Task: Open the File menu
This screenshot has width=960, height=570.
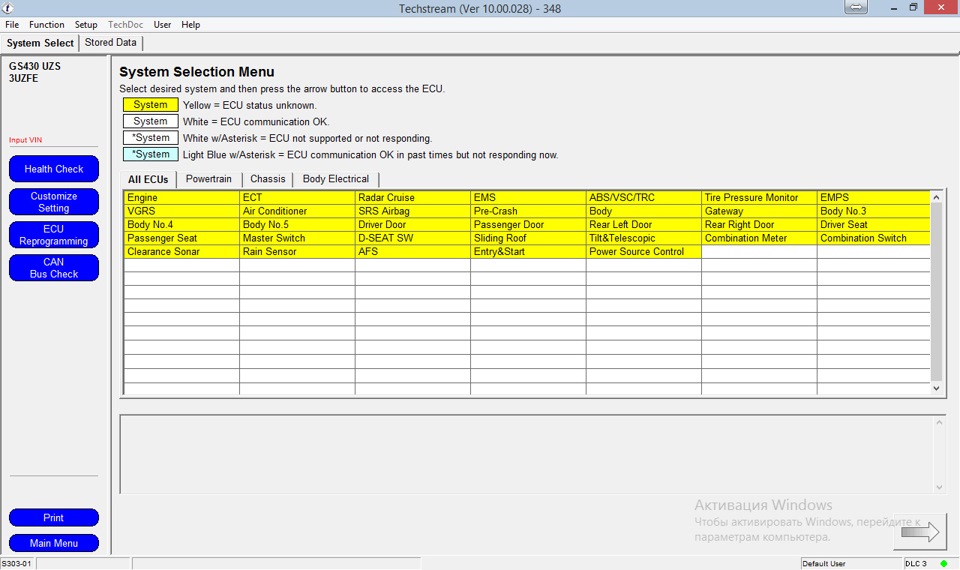Action: click(x=12, y=25)
